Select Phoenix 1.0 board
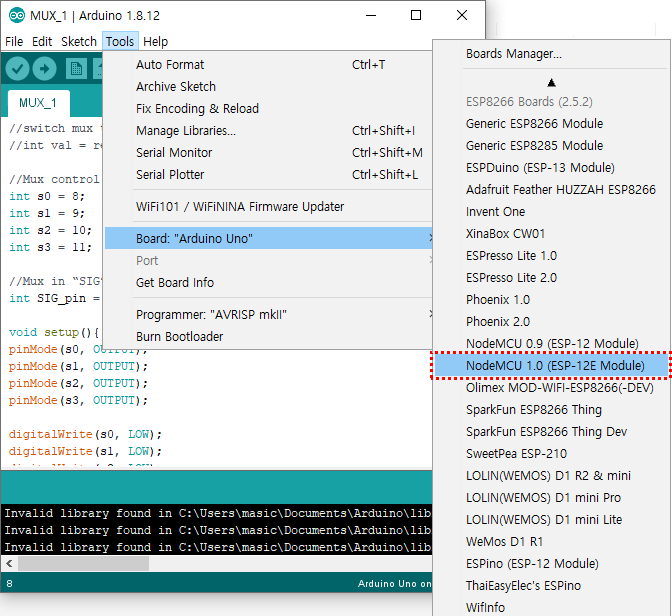This screenshot has width=672, height=616. 552,300
